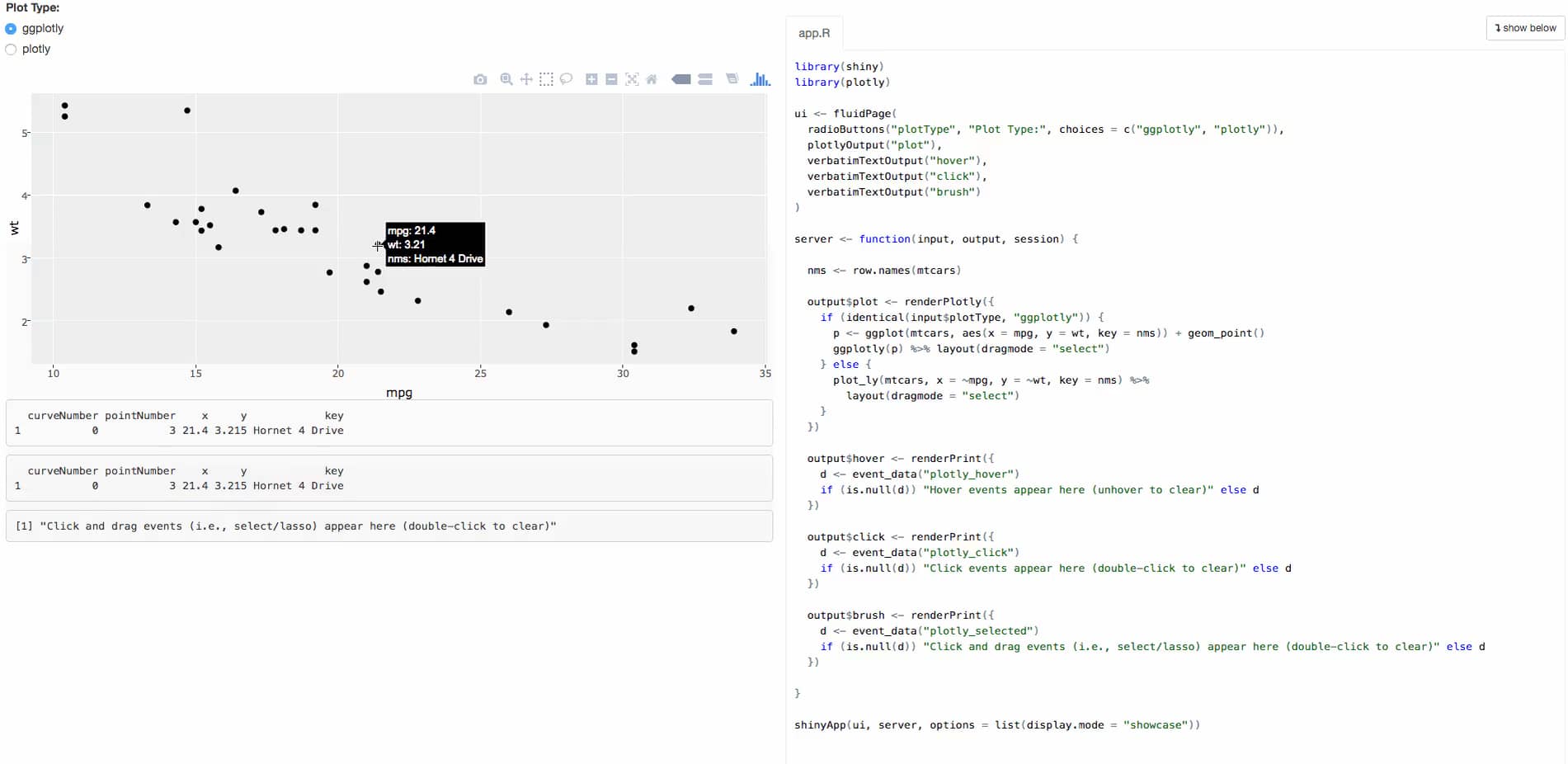Activate the Pan tool
Image resolution: width=1568 pixels, height=764 pixels.
click(526, 79)
